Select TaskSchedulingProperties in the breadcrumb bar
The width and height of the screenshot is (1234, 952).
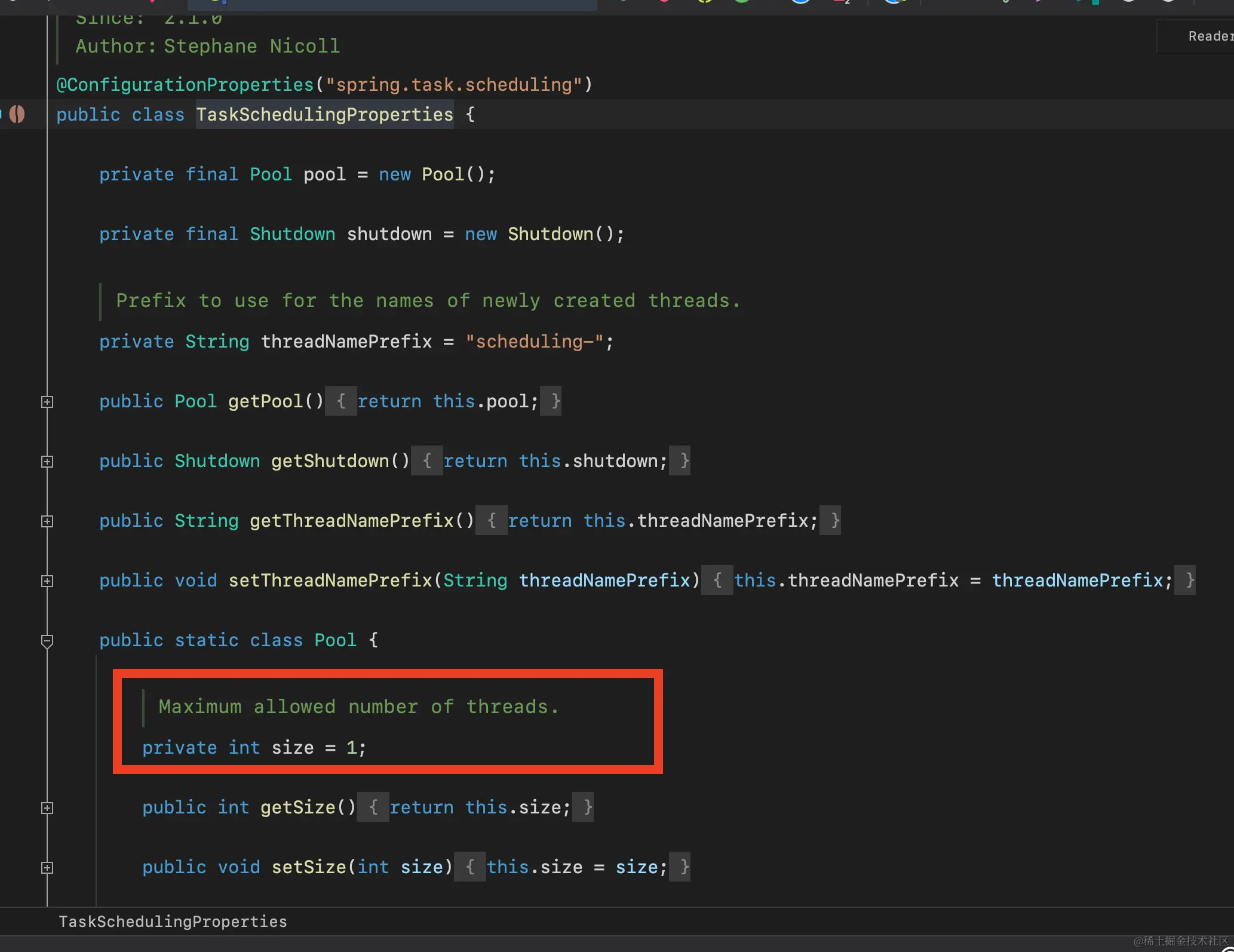(x=172, y=921)
